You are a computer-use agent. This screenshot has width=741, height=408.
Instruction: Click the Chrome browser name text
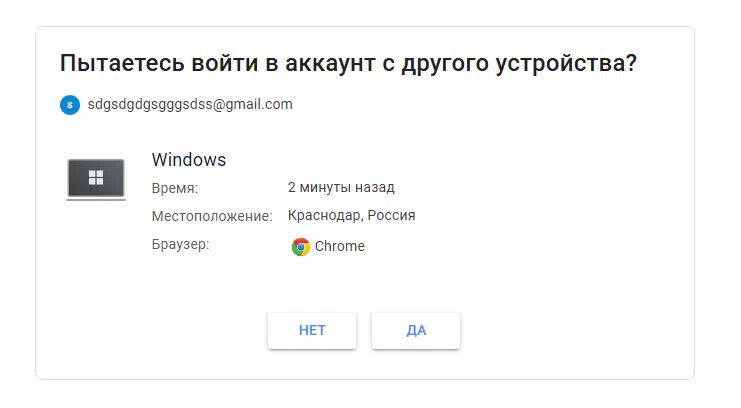pos(340,246)
